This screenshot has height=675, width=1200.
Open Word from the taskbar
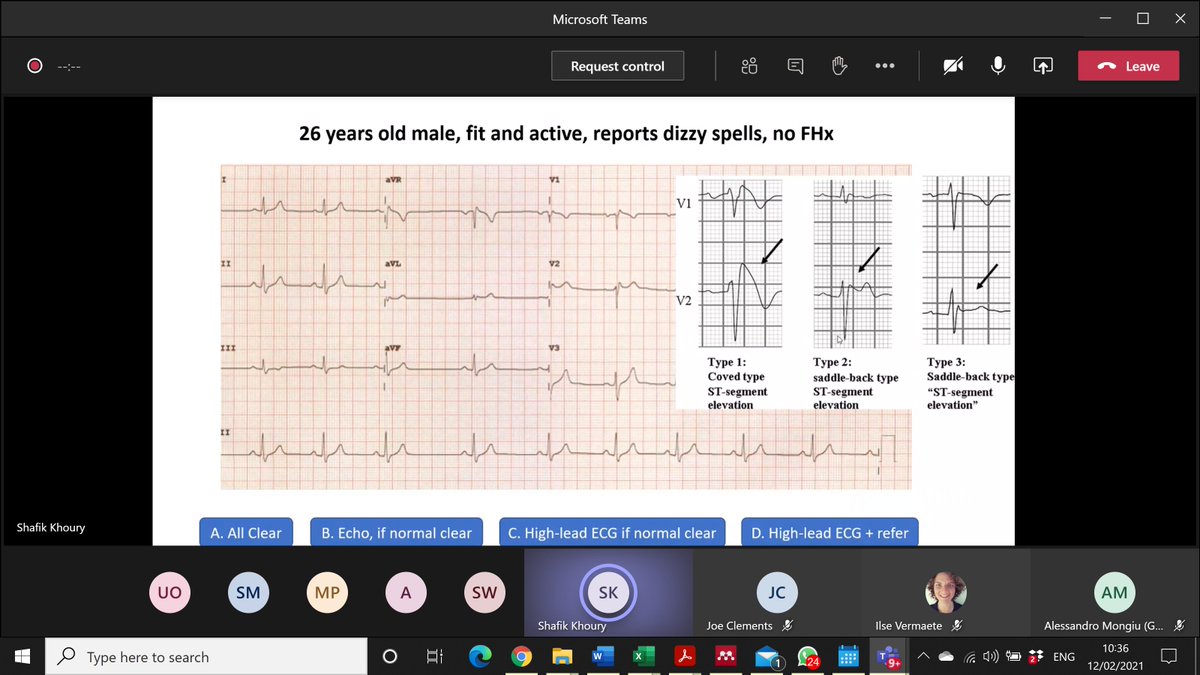tap(602, 657)
